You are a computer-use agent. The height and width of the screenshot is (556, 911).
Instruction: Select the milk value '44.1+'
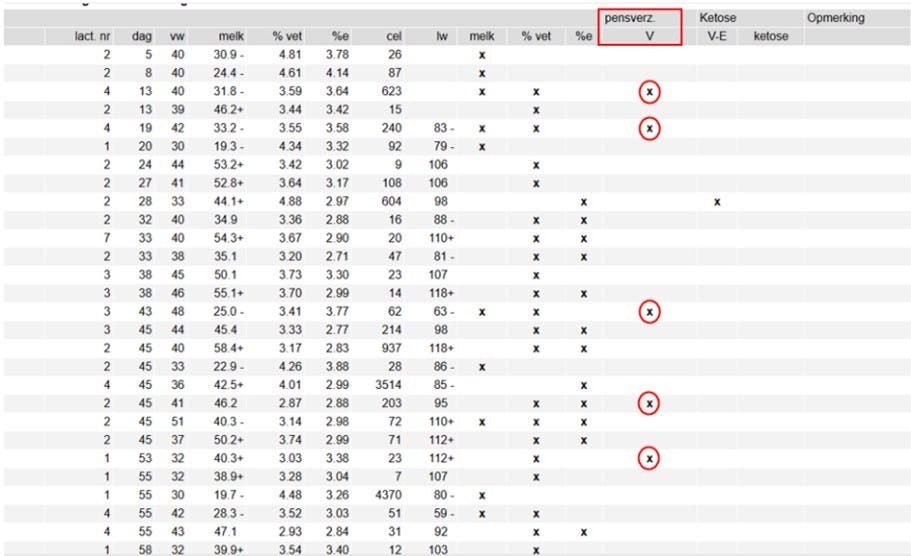point(228,201)
